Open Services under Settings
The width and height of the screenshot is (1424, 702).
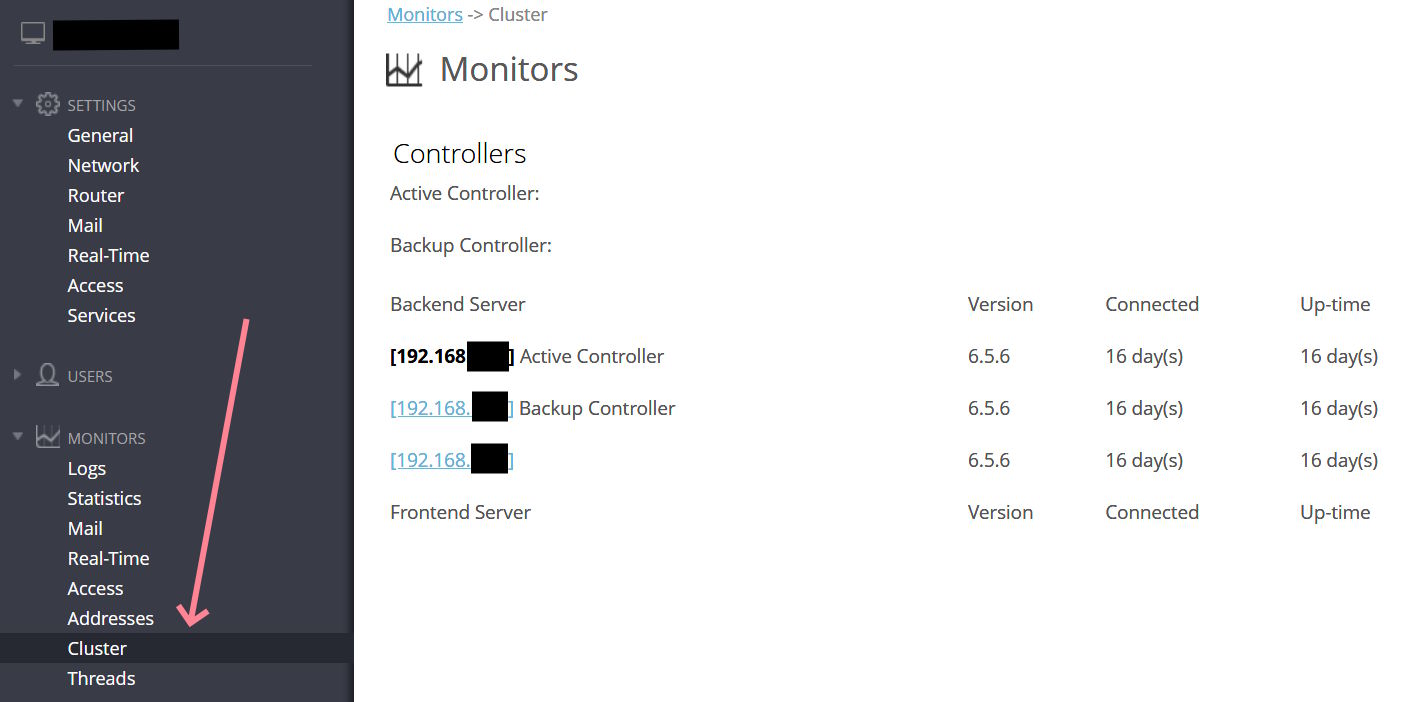pyautogui.click(x=101, y=315)
